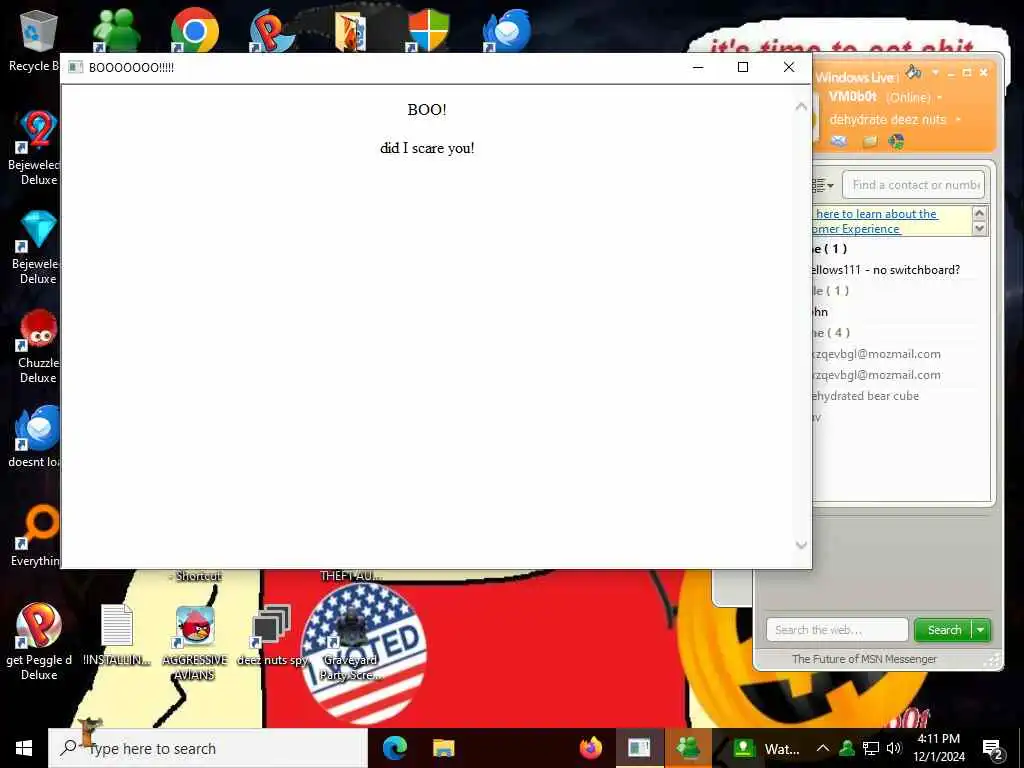This screenshot has width=1024, height=768.
Task: Click down arrow on Messenger notice banner scrollbar
Action: point(979,229)
